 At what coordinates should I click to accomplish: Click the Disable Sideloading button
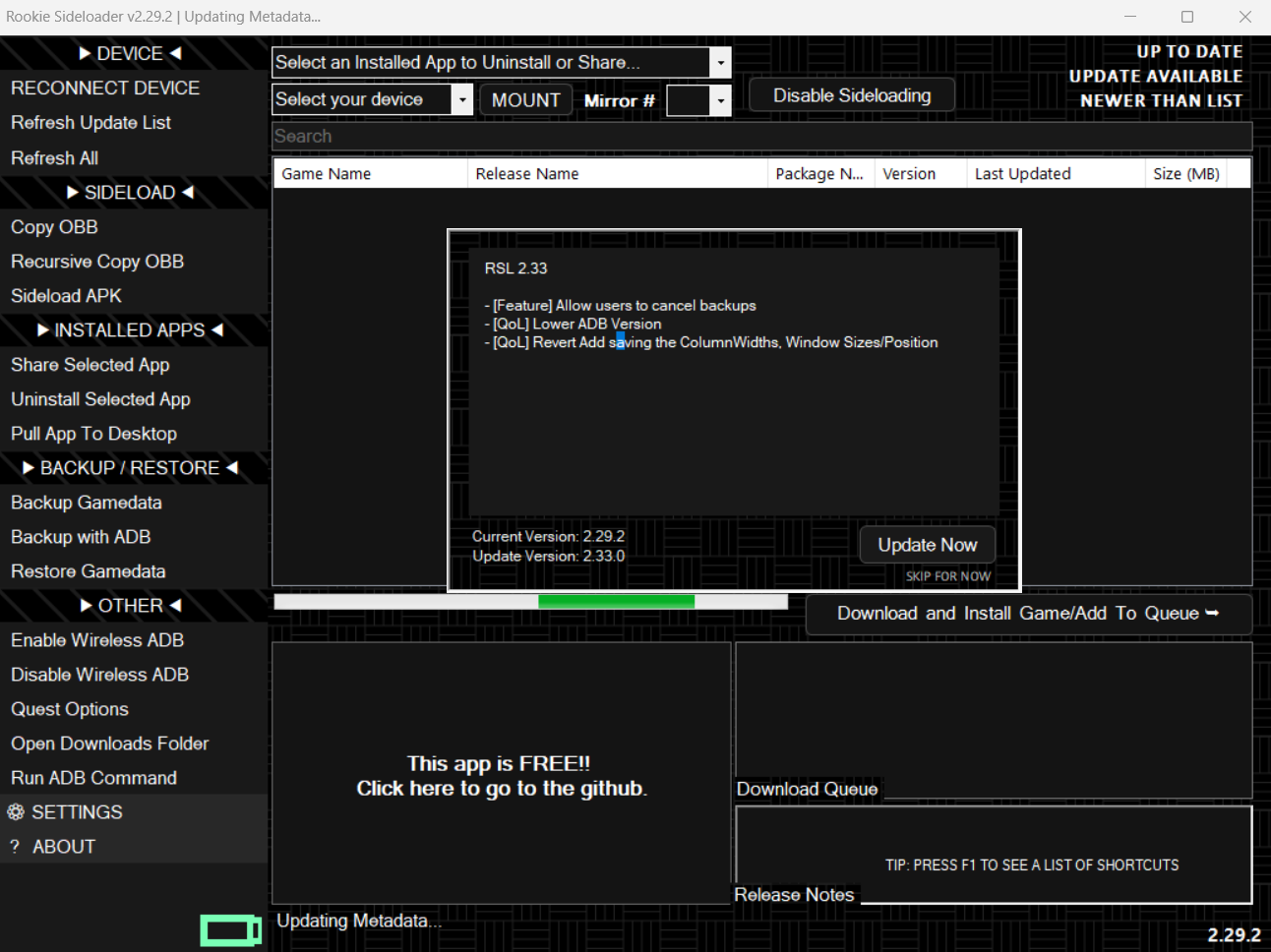852,95
